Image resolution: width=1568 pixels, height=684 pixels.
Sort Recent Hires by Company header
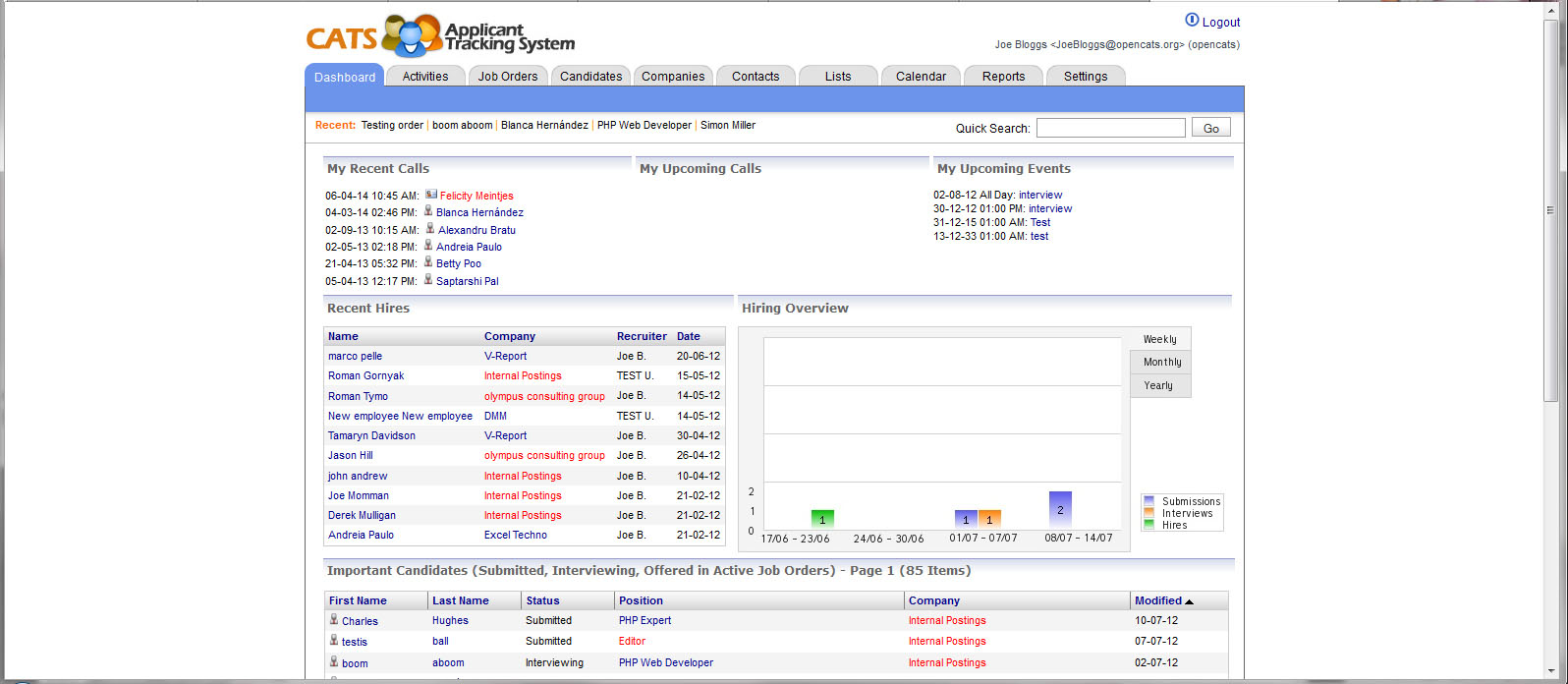pos(509,336)
